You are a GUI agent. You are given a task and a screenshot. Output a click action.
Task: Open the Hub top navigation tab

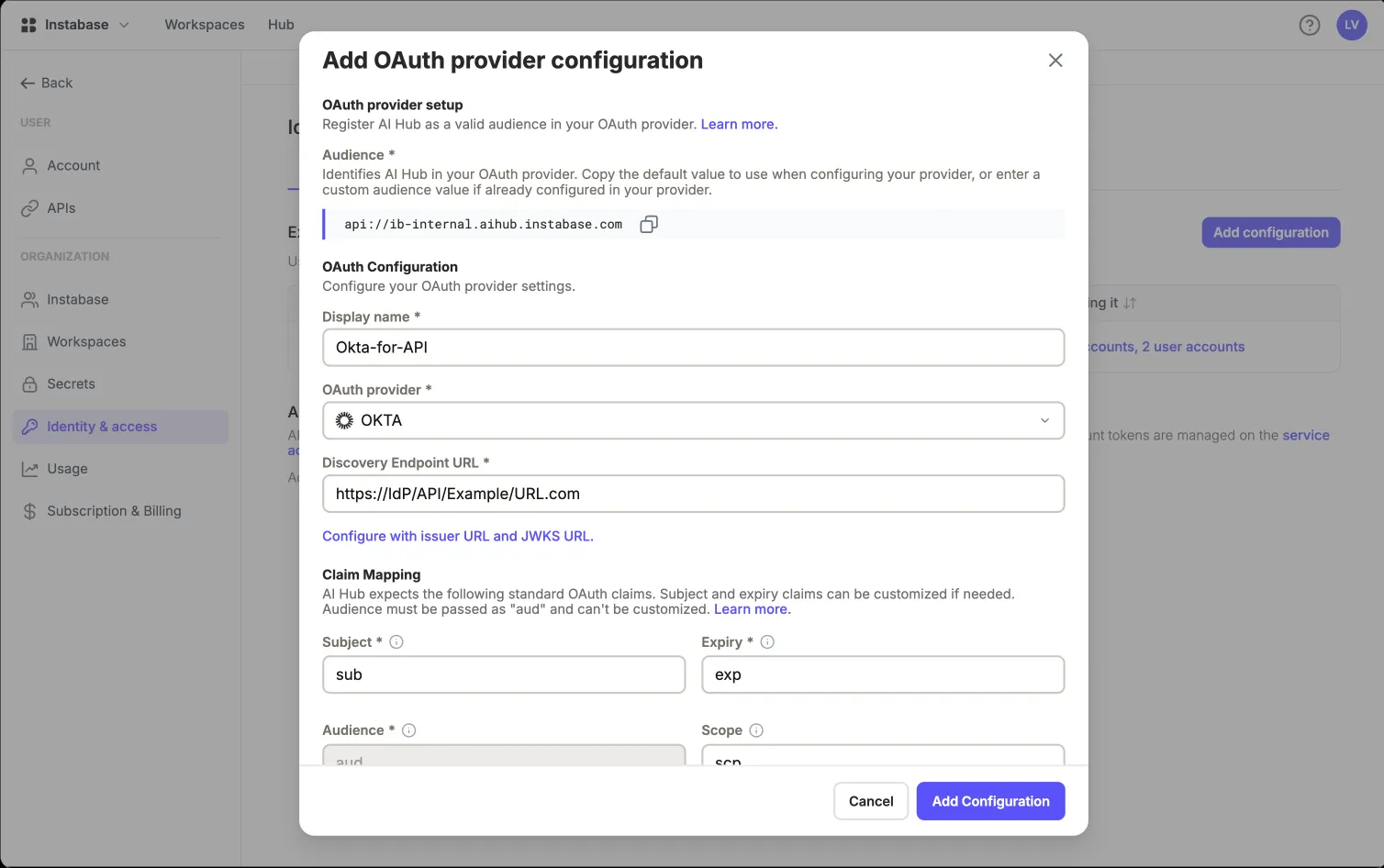[281, 25]
